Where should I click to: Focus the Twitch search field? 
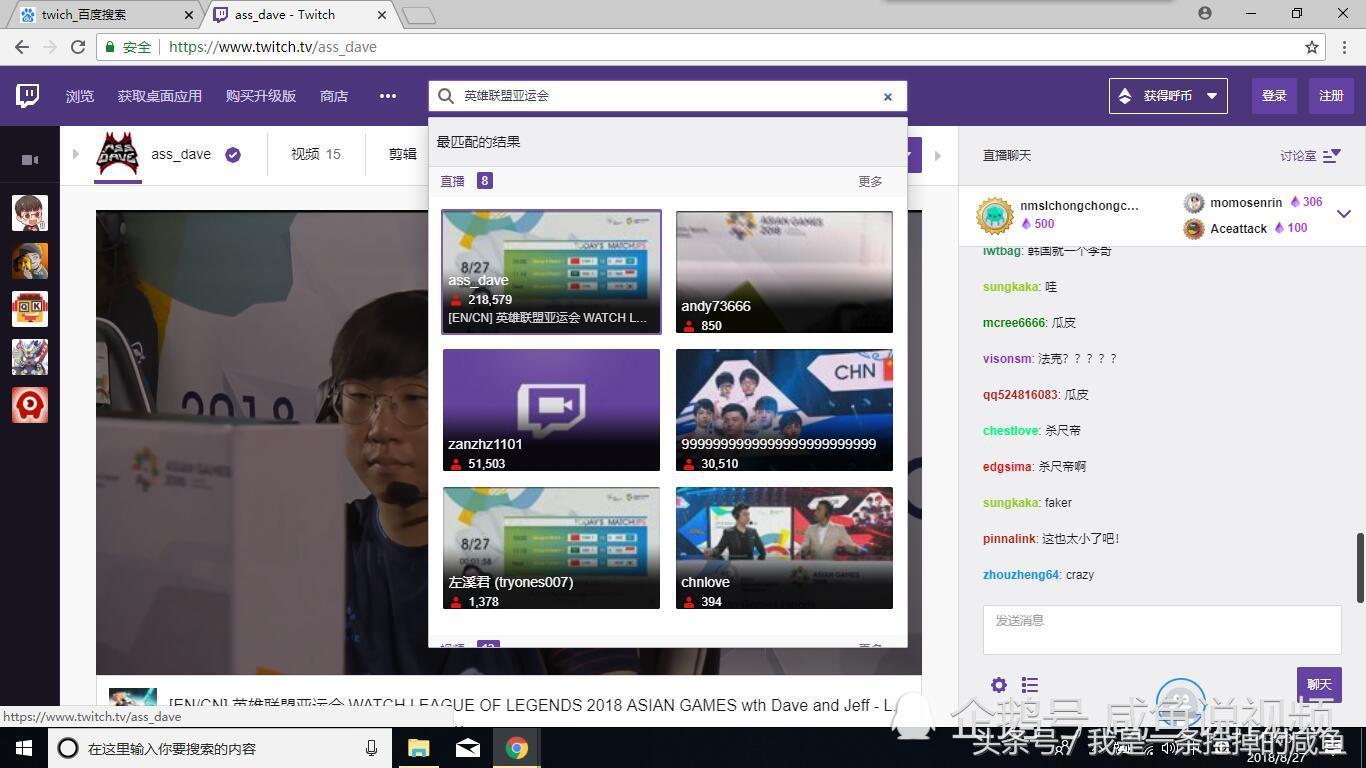668,96
